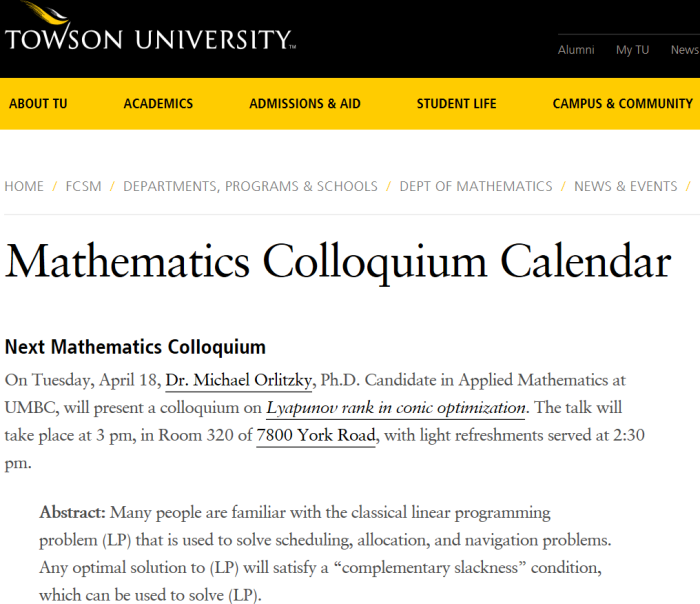Open the ACADEMICS menu
Viewport: 700px width, 604px height.
pyautogui.click(x=158, y=104)
